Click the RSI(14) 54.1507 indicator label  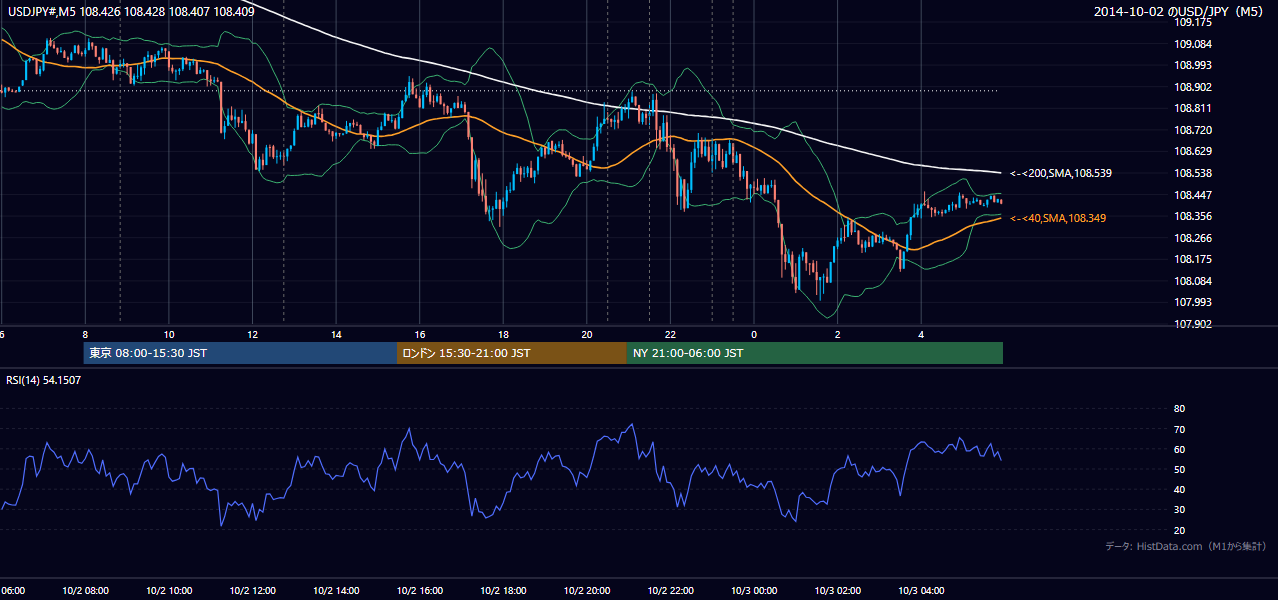44,380
